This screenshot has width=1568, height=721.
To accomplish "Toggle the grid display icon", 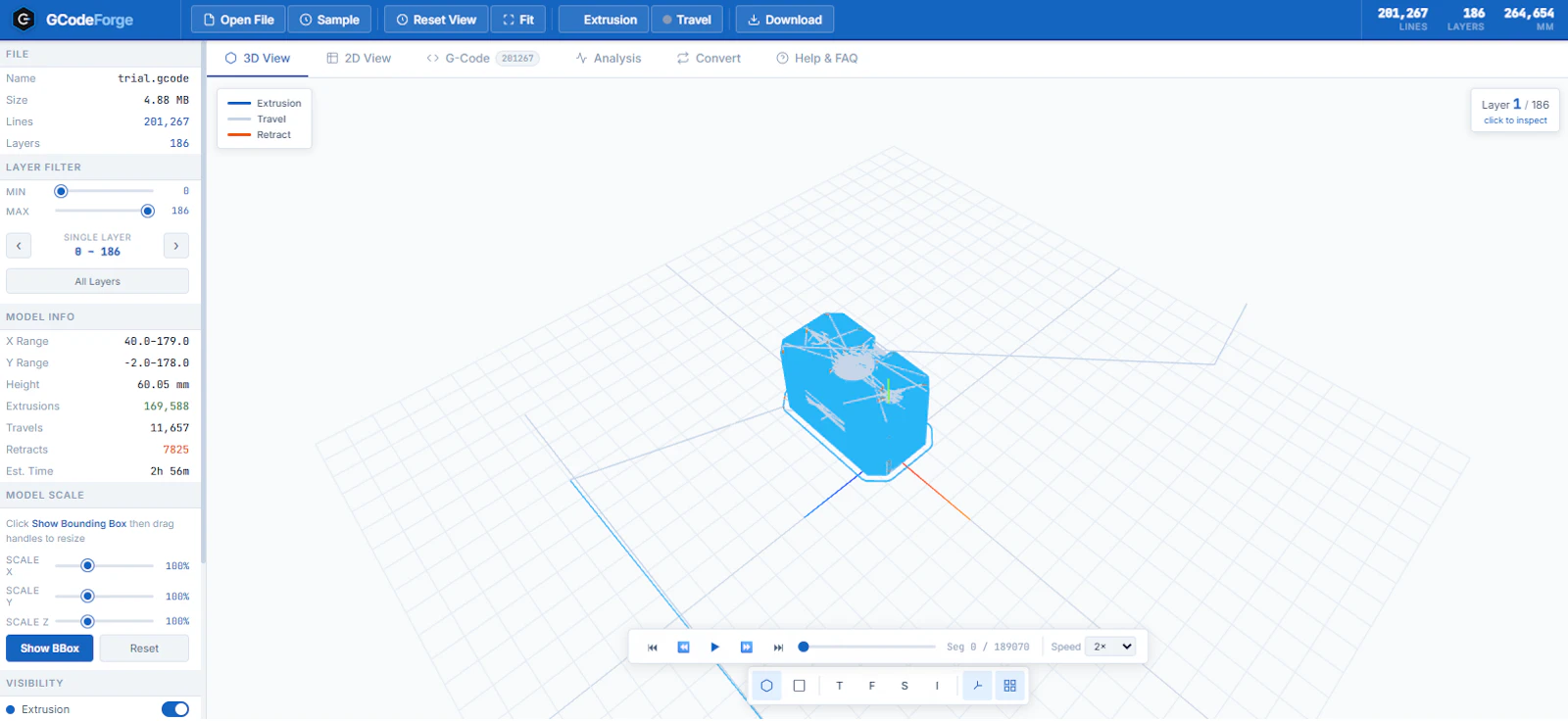I will (x=1010, y=686).
